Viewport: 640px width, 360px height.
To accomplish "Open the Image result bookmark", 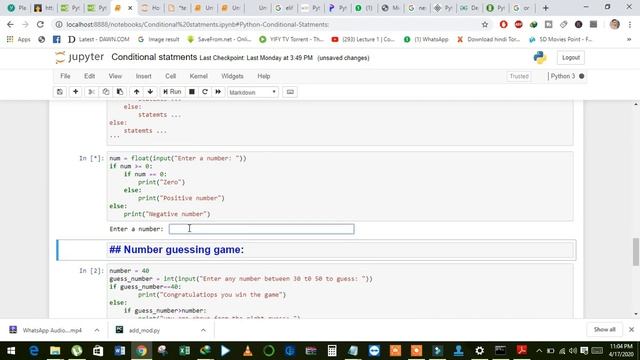I will [x=158, y=40].
